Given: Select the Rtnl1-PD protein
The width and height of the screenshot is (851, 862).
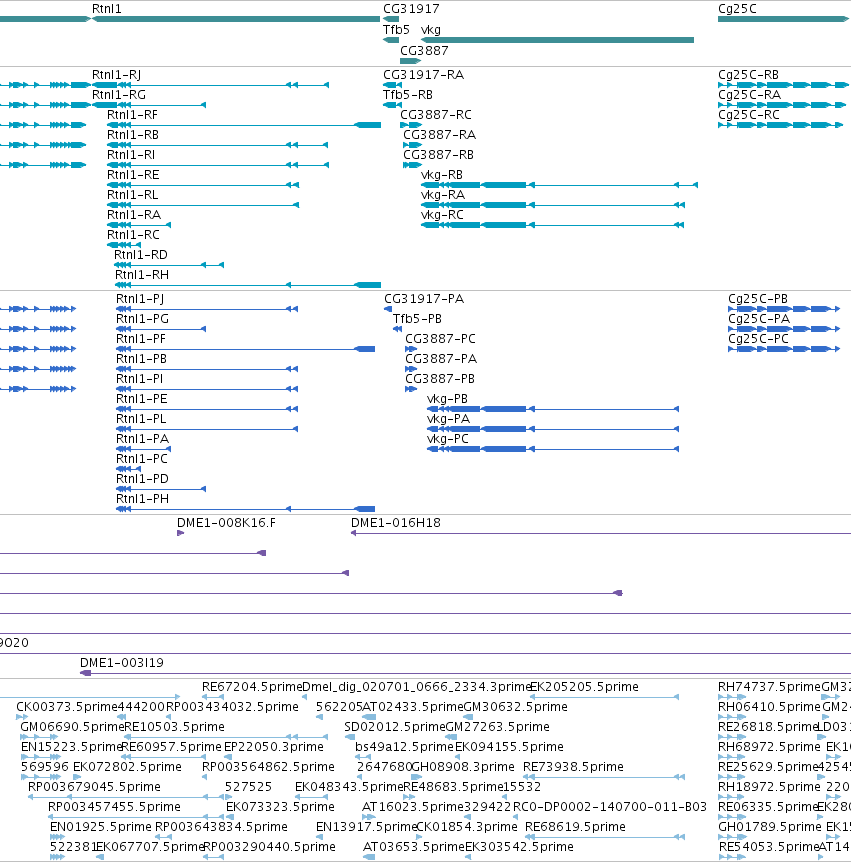Looking at the screenshot, I should click(x=142, y=479).
